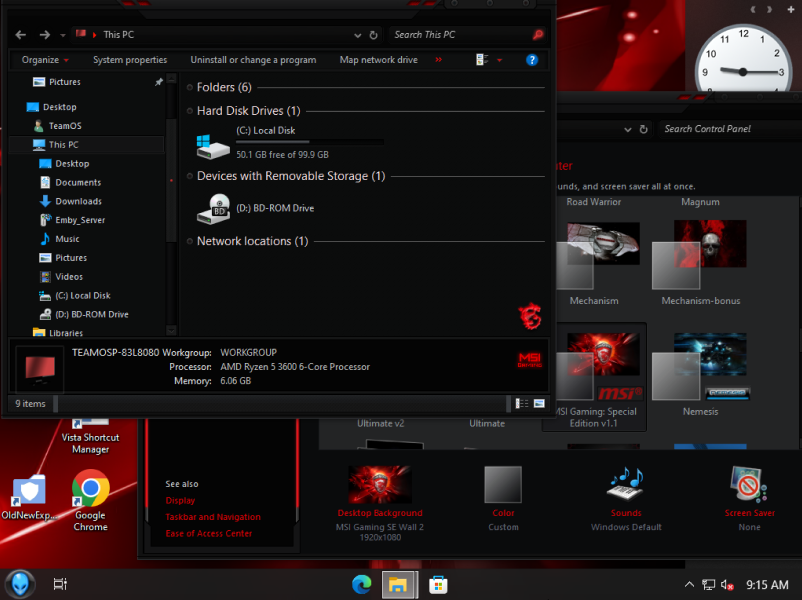Screen dimensions: 802x600
Task: Open System properties
Action: 130,60
